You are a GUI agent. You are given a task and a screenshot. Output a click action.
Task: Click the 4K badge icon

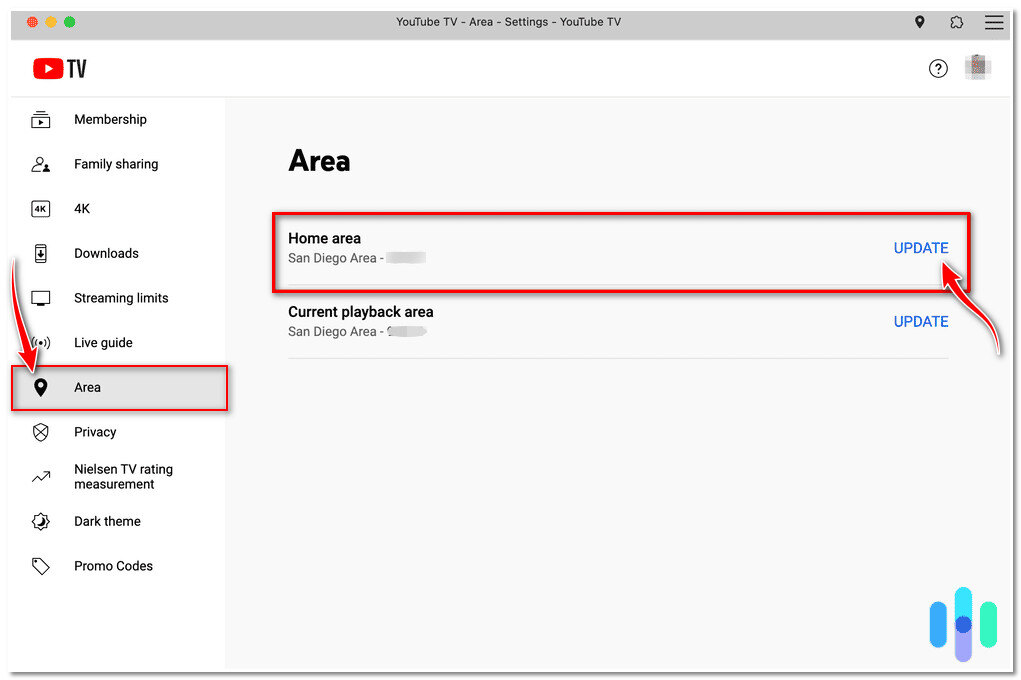point(41,209)
